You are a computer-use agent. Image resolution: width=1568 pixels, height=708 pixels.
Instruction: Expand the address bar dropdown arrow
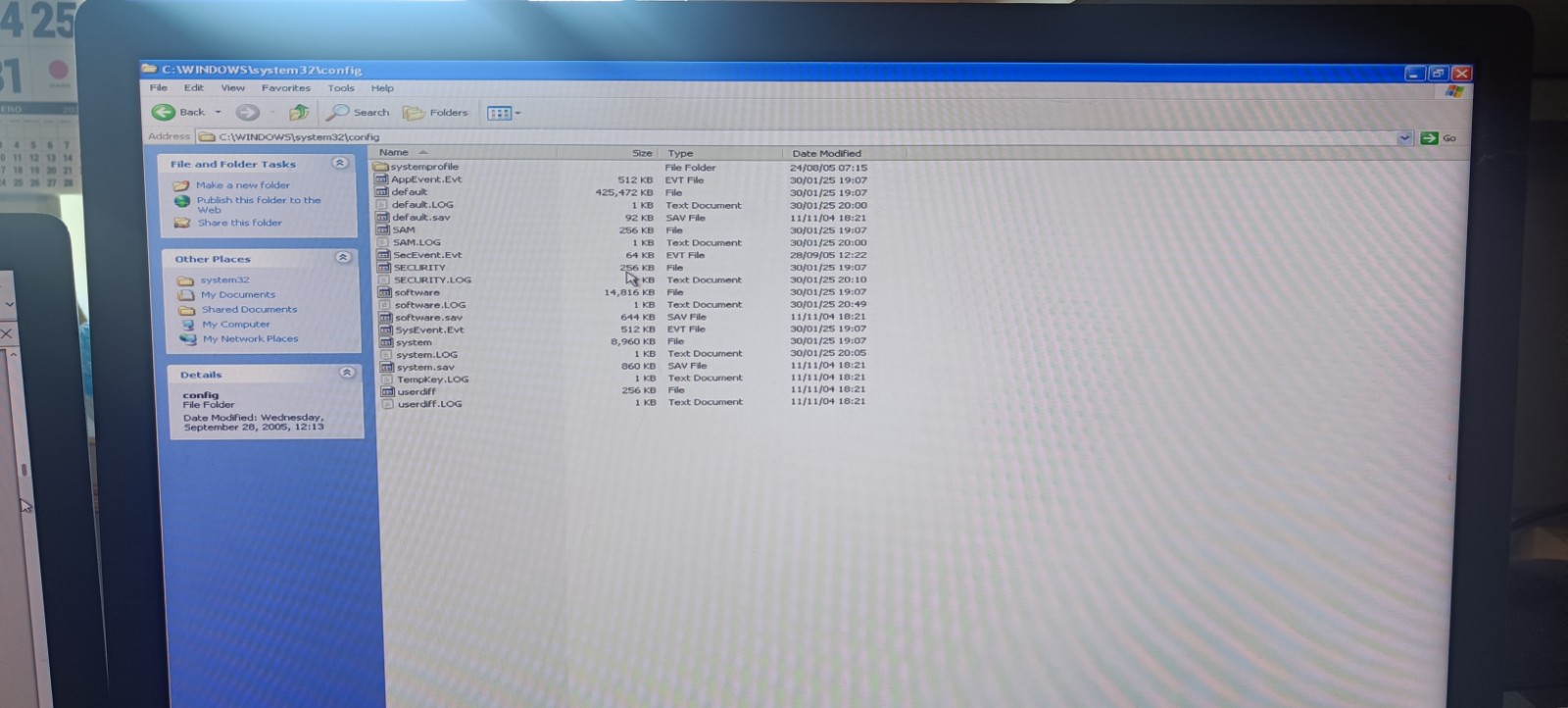pos(1404,138)
